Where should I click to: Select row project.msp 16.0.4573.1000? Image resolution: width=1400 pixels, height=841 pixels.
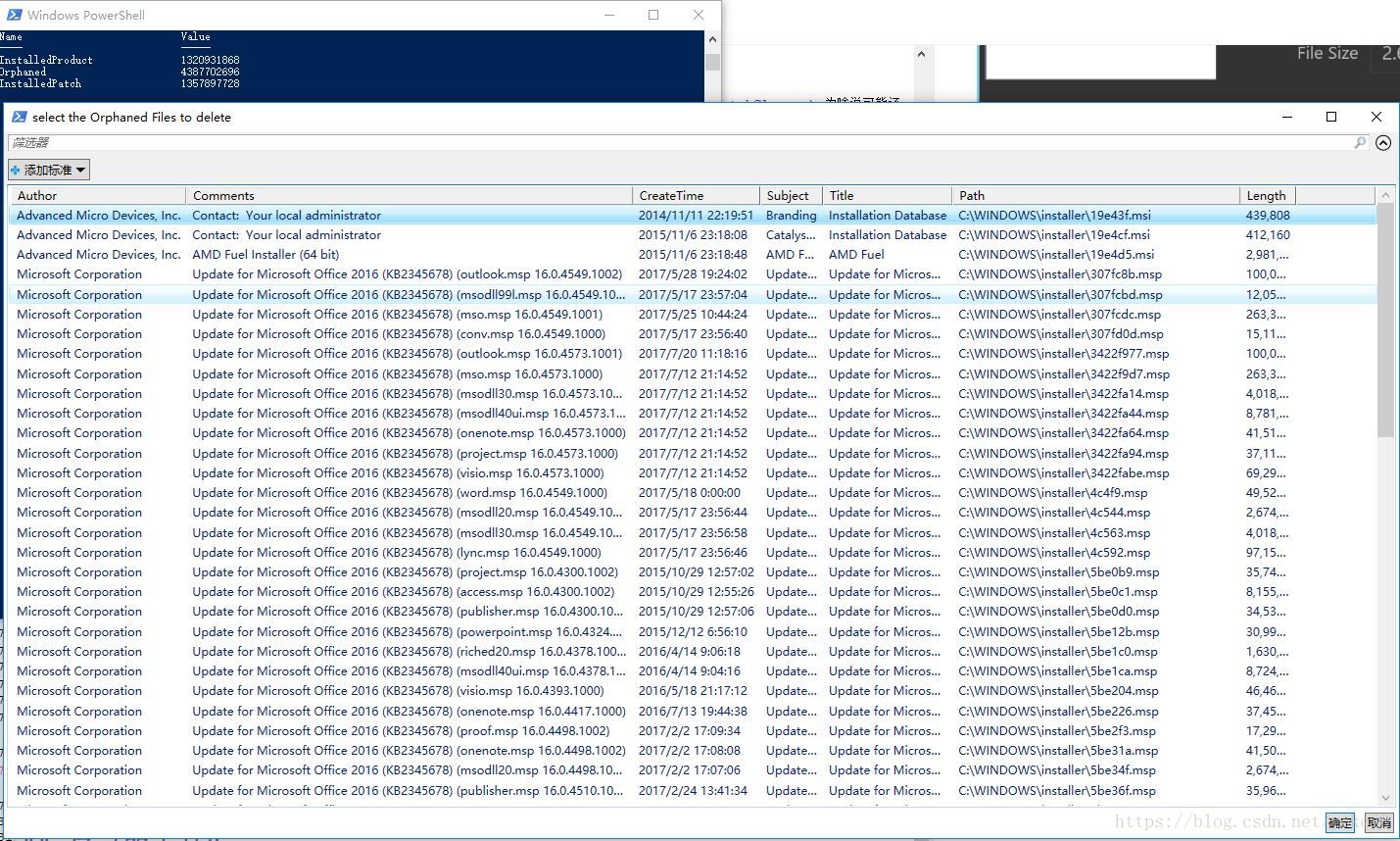click(692, 453)
